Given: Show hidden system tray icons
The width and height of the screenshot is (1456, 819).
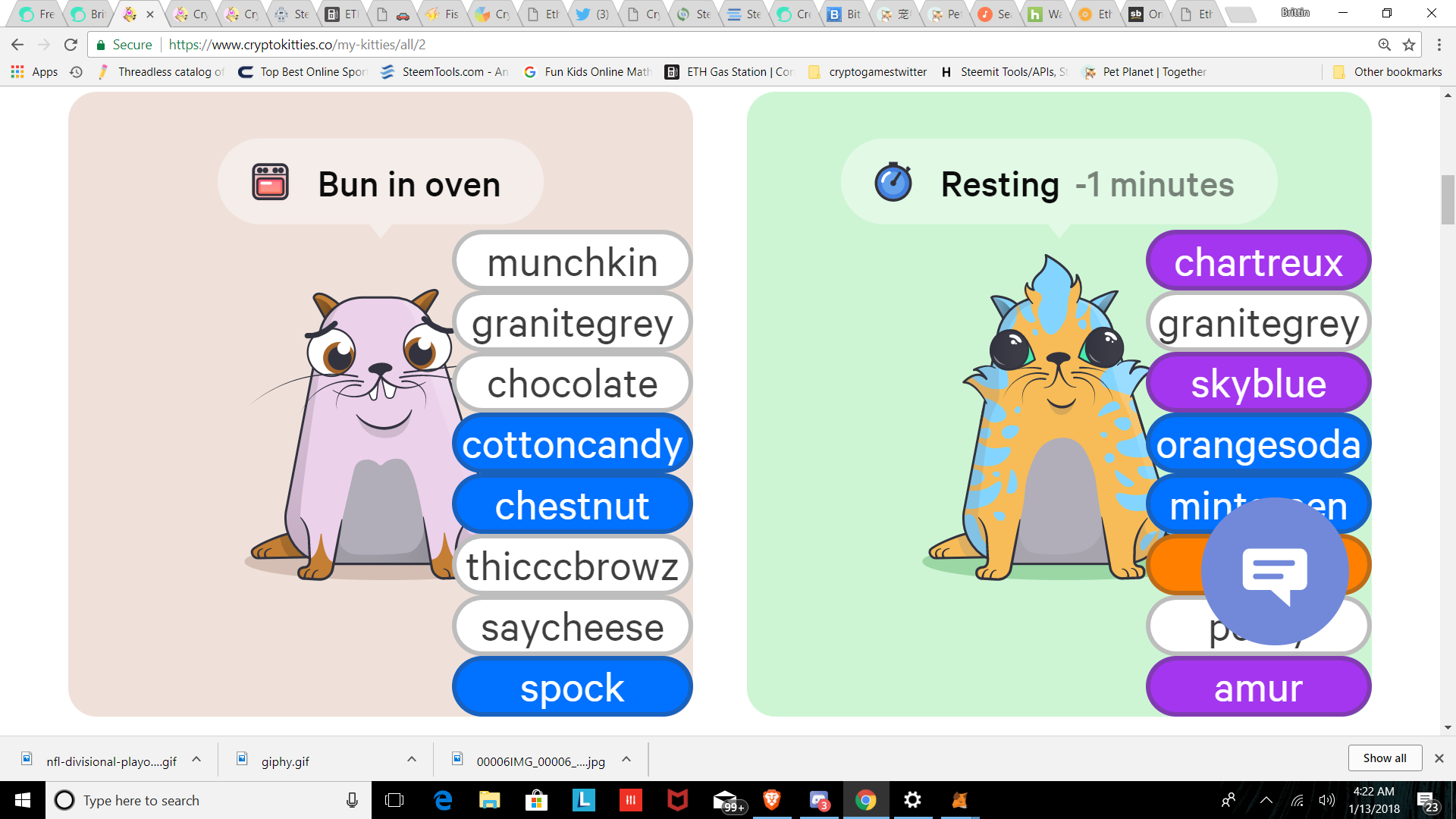Looking at the screenshot, I should coord(1266,800).
